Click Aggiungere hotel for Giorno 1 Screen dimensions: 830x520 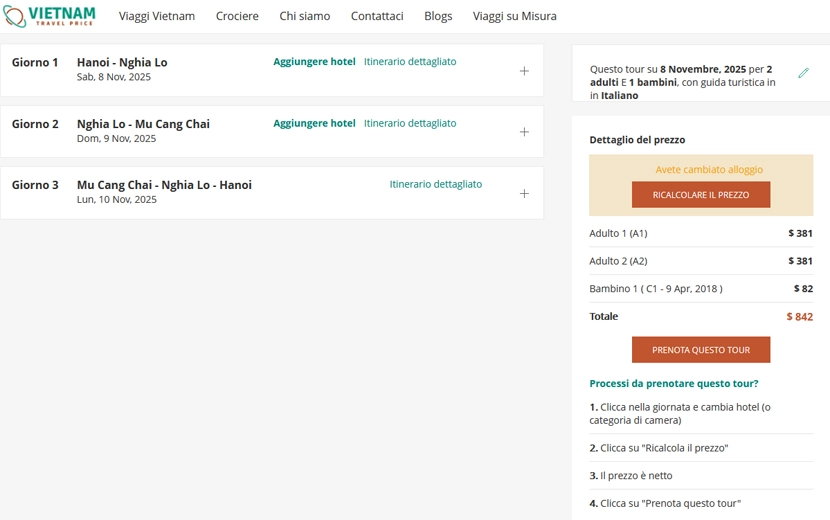[x=314, y=62]
